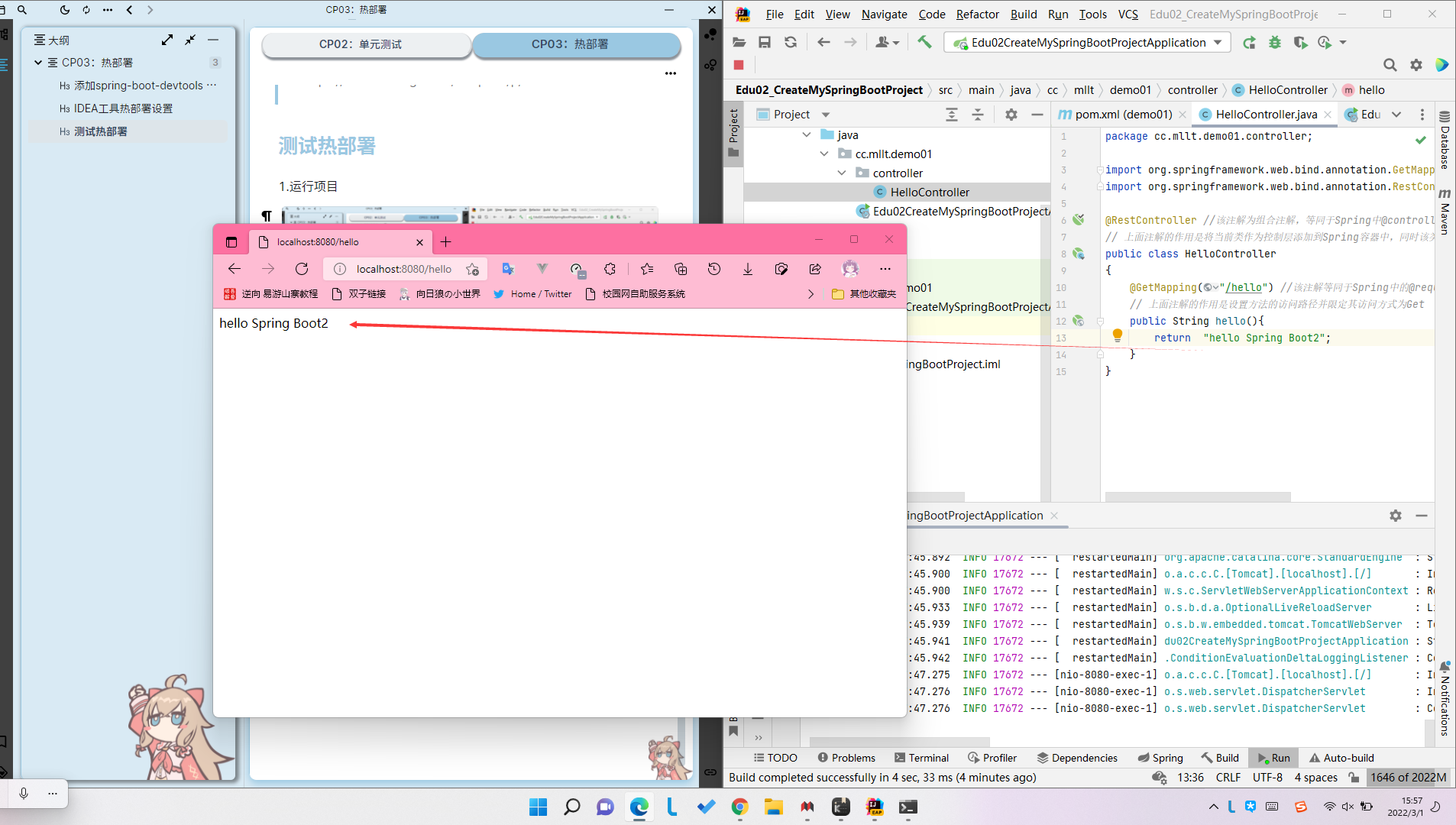Open Microsoft Edge from taskbar

pyautogui.click(x=639, y=807)
